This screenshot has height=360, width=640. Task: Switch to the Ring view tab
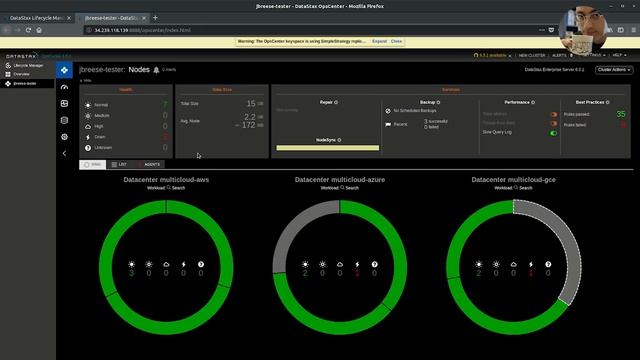(93, 164)
